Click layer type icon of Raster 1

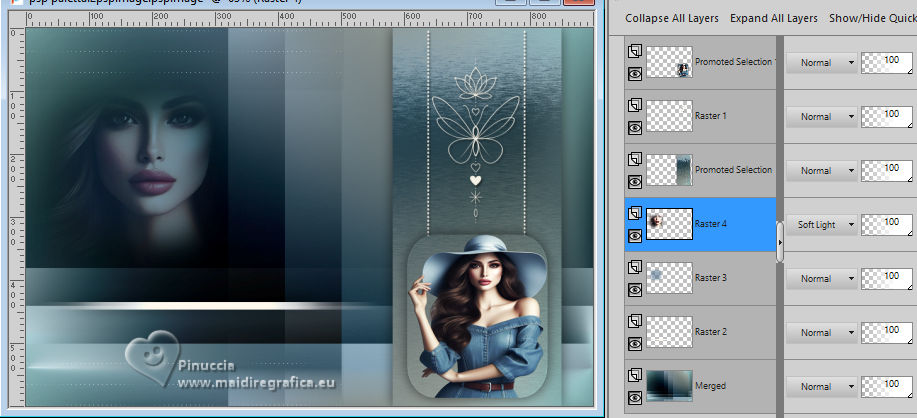635,105
